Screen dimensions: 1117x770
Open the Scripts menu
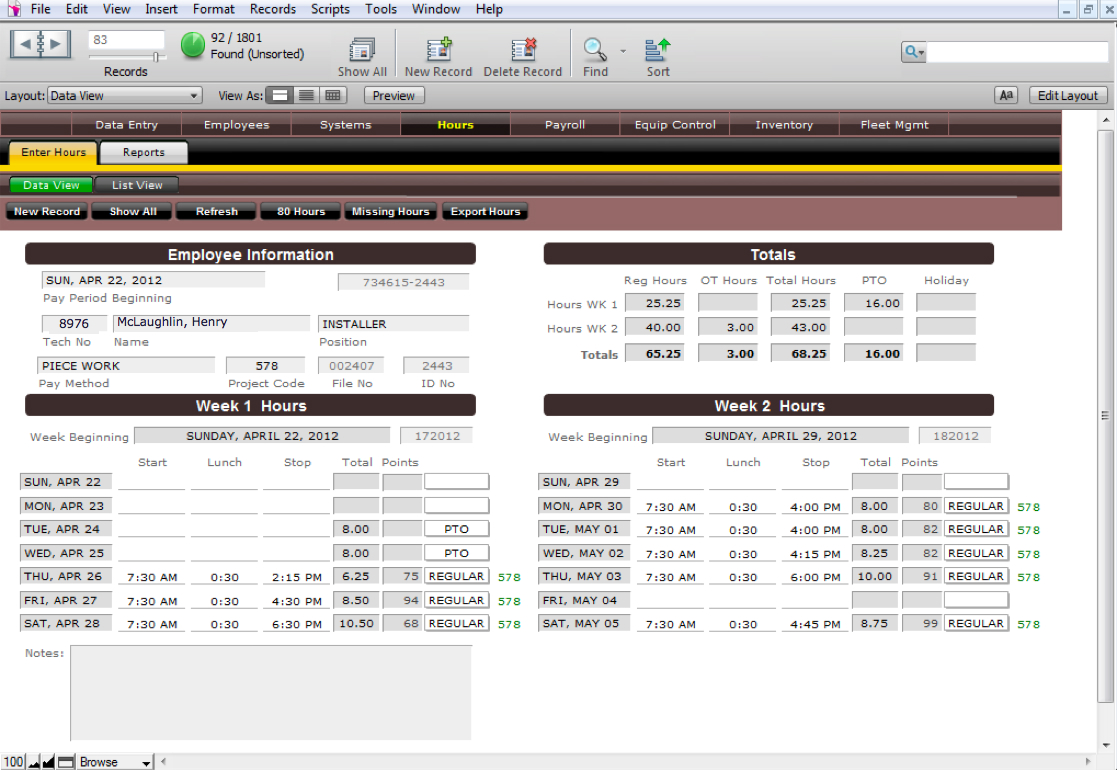click(x=330, y=9)
